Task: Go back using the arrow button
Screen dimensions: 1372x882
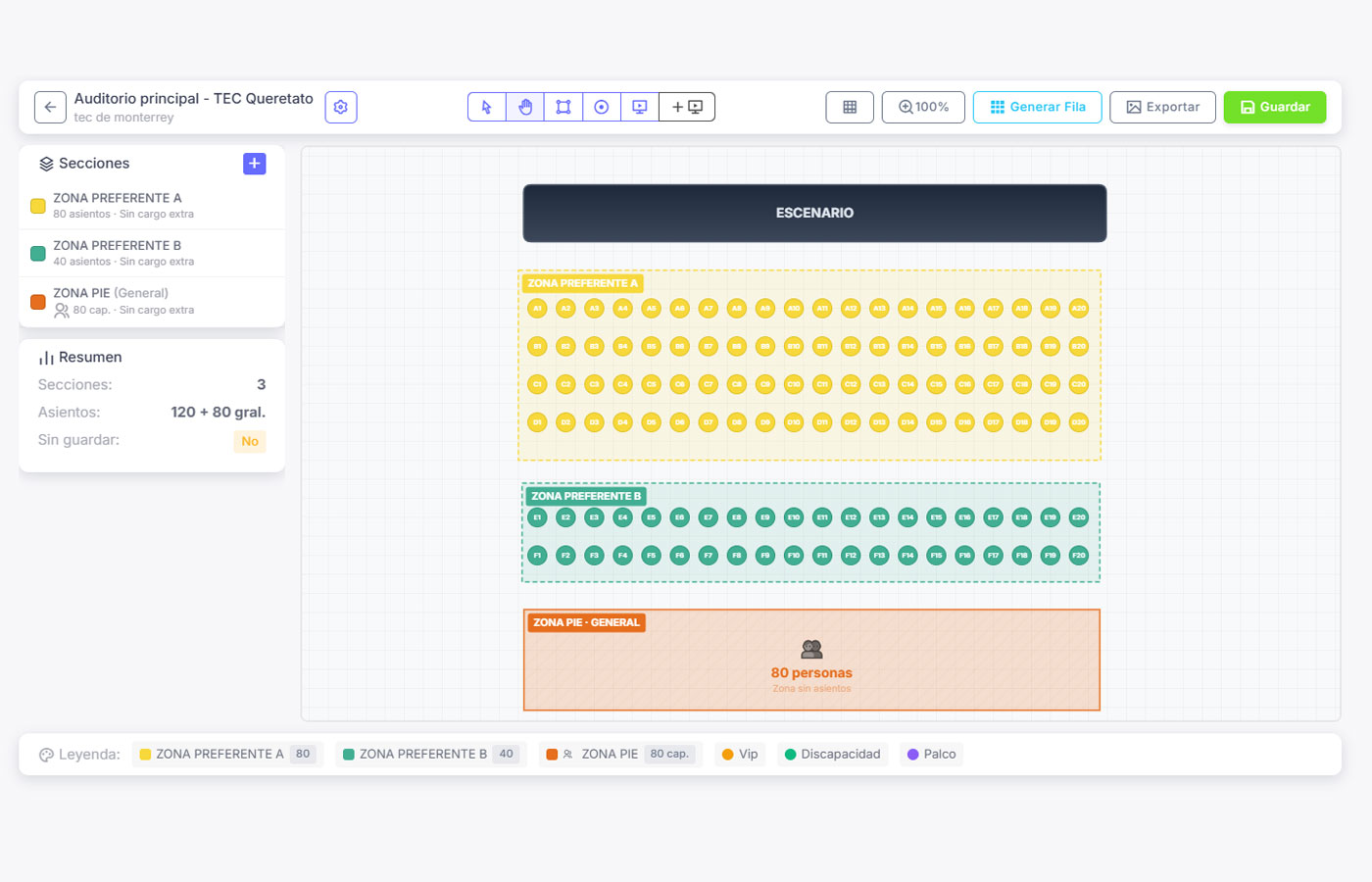Action: pyautogui.click(x=50, y=107)
